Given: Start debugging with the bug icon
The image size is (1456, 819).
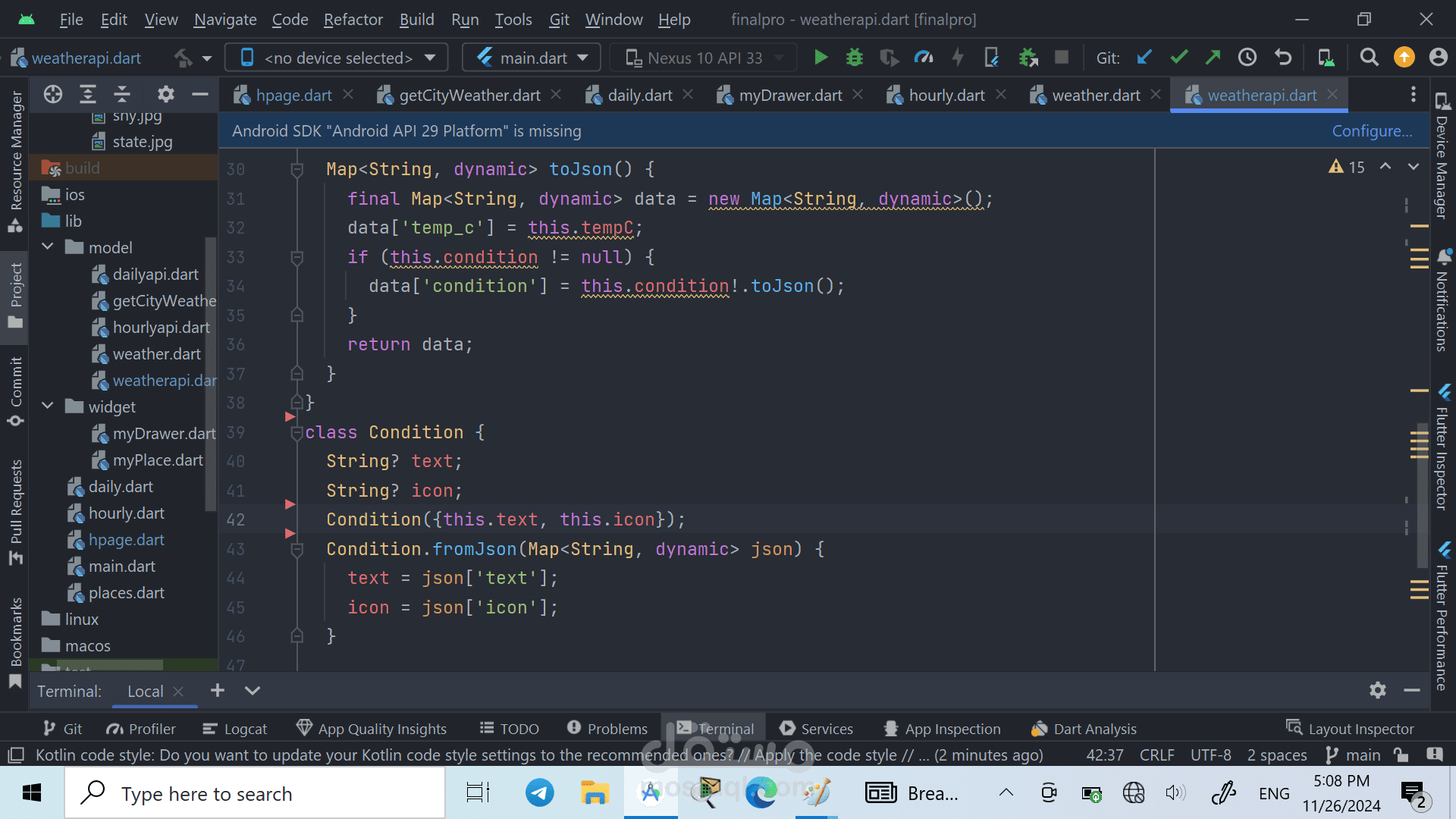Looking at the screenshot, I should 855,58.
